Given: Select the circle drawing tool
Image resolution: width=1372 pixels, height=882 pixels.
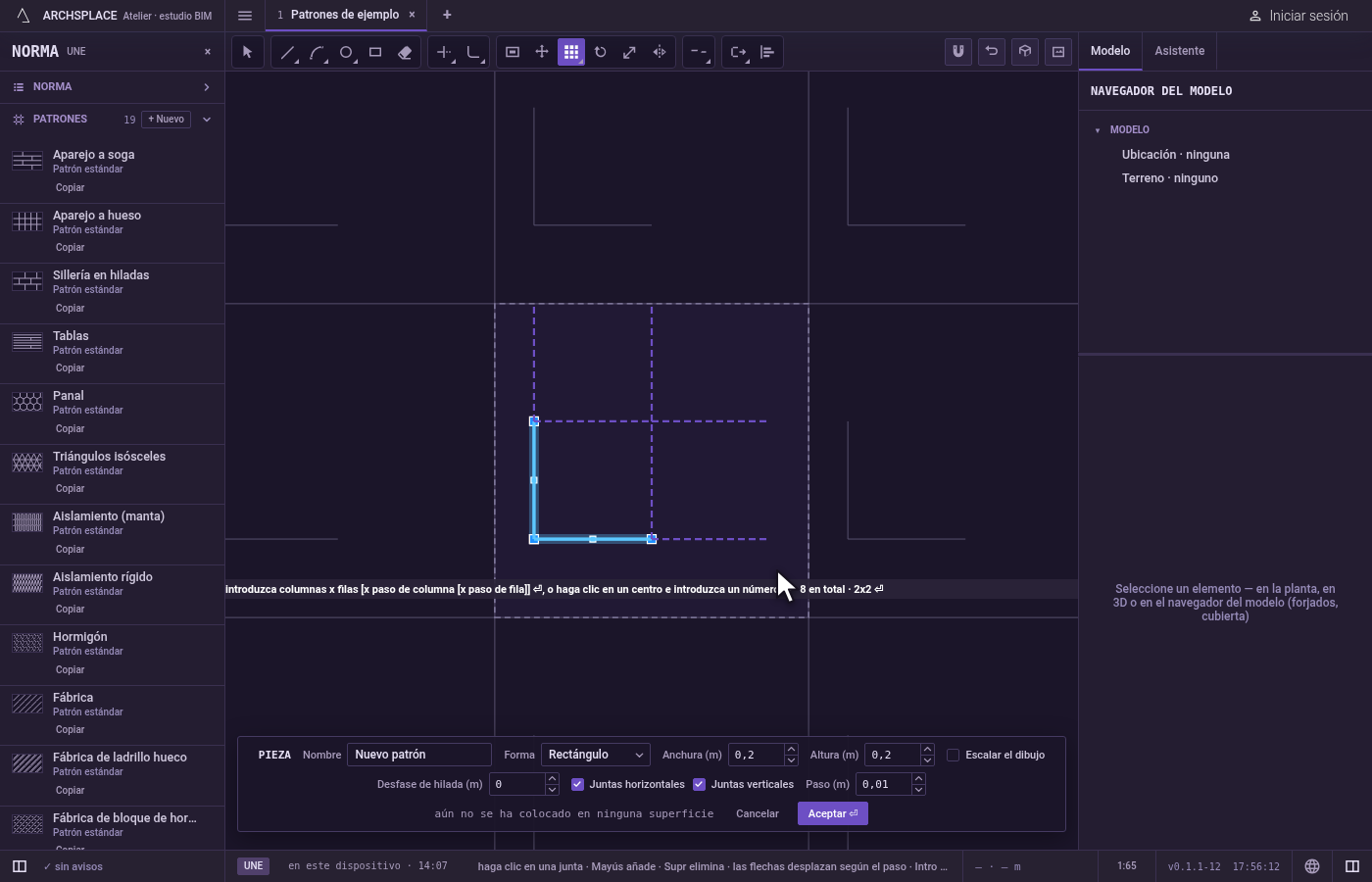Looking at the screenshot, I should 346,52.
